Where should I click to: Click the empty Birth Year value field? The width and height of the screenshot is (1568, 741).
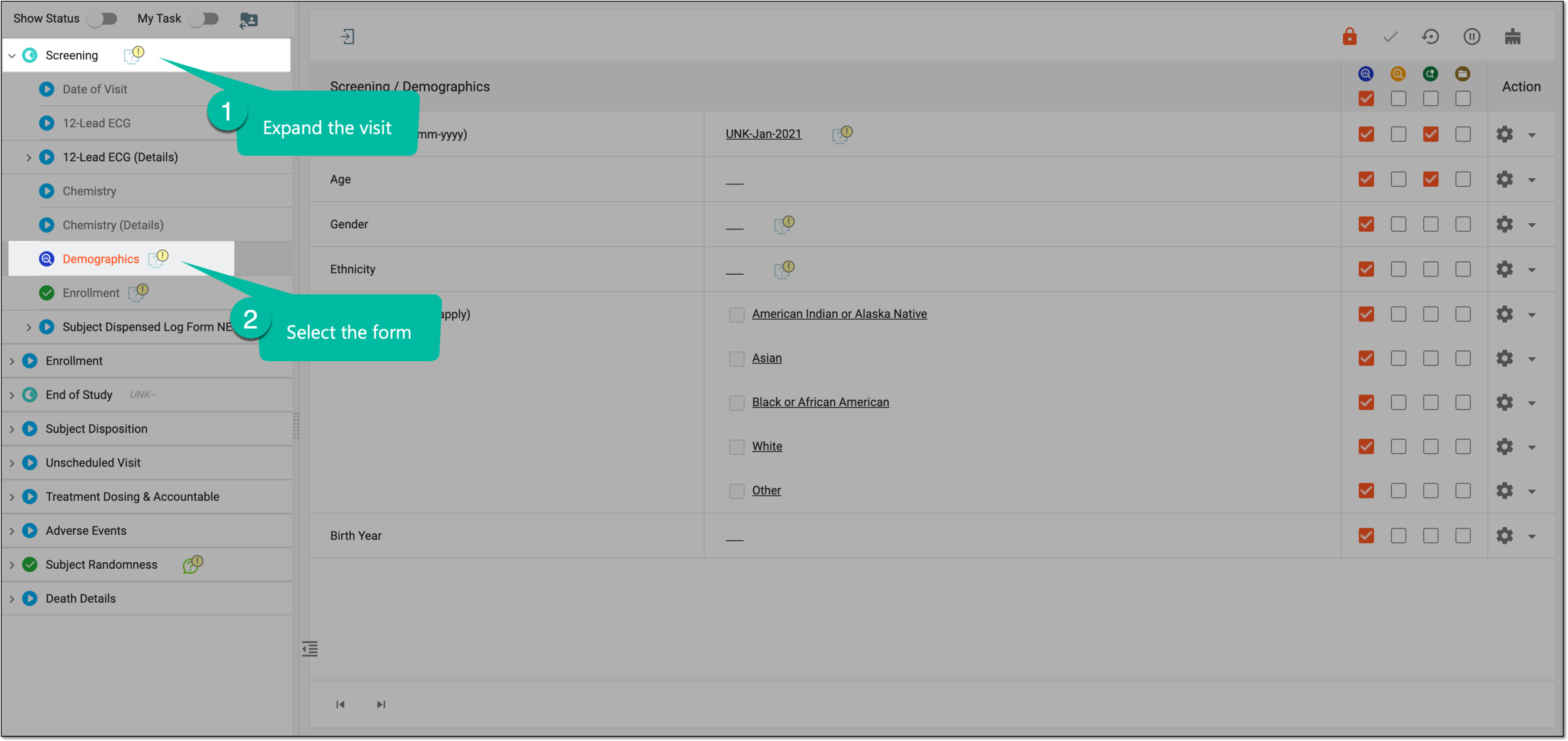coord(734,538)
